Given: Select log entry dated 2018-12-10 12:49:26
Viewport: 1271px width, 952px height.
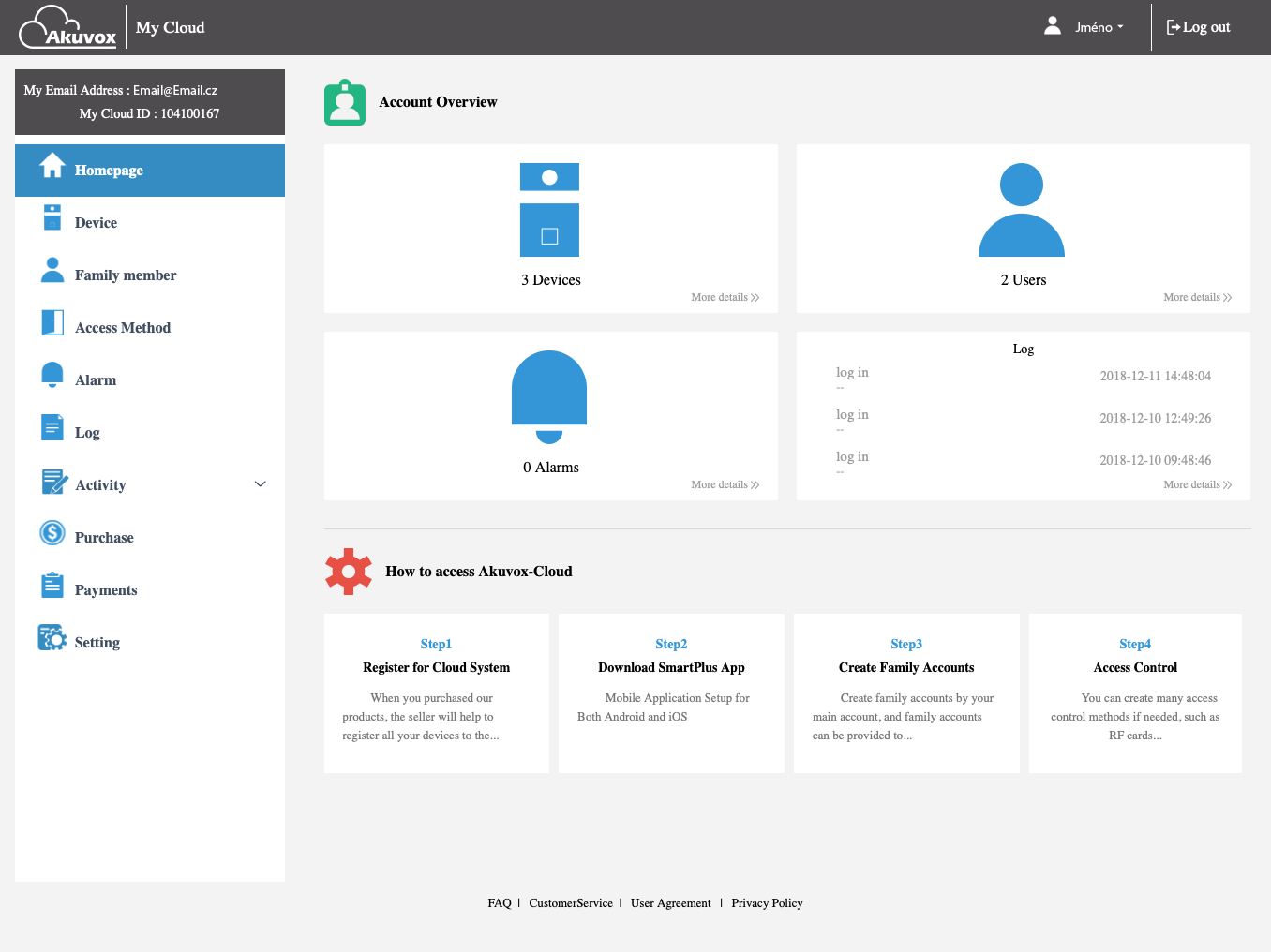Looking at the screenshot, I should (1024, 420).
